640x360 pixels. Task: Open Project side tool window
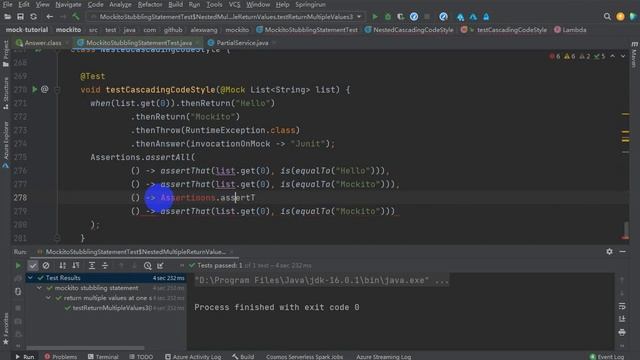tap(5, 53)
